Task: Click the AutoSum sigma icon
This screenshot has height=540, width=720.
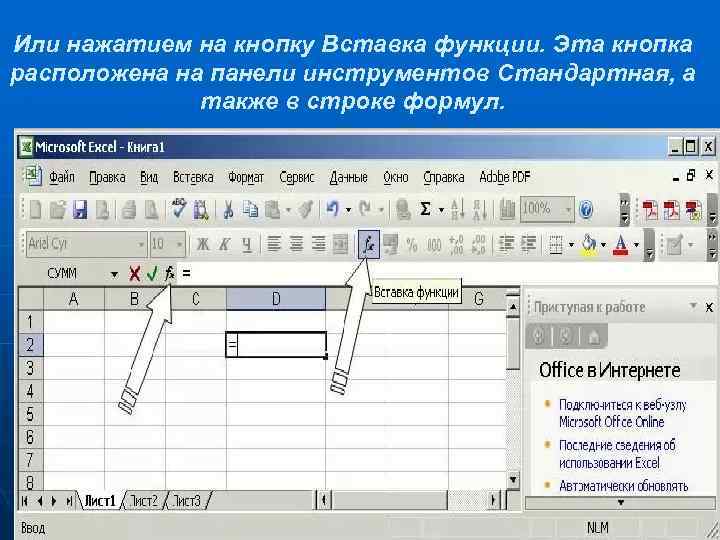Action: (x=425, y=209)
